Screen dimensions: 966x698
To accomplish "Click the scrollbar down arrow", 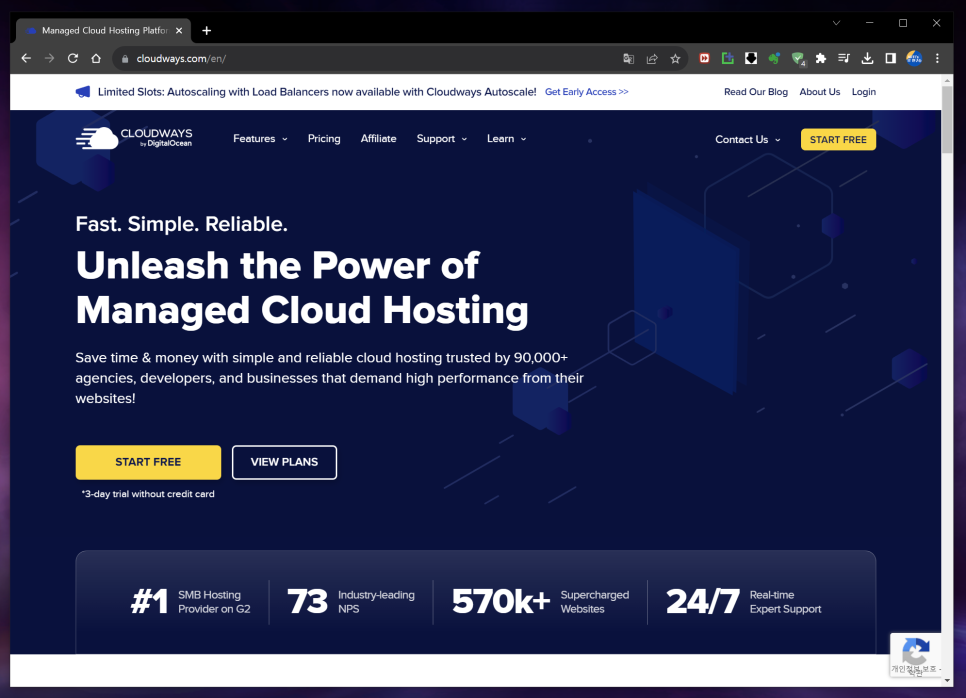I will 947,681.
